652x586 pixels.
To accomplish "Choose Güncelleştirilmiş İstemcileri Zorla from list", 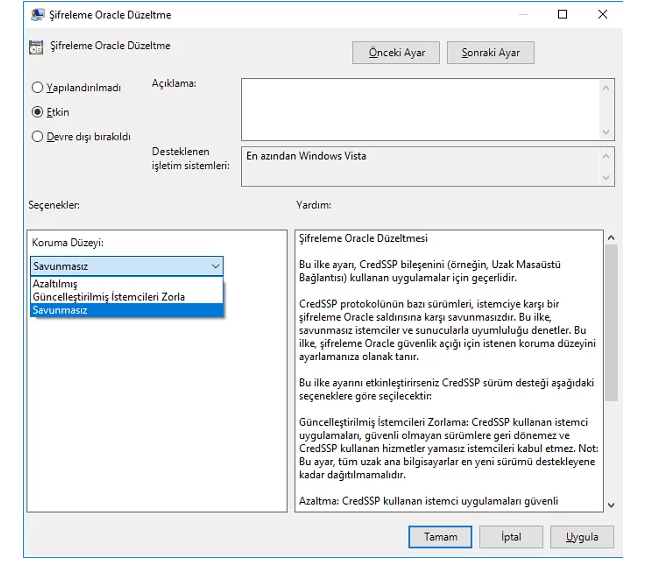I will click(127, 297).
